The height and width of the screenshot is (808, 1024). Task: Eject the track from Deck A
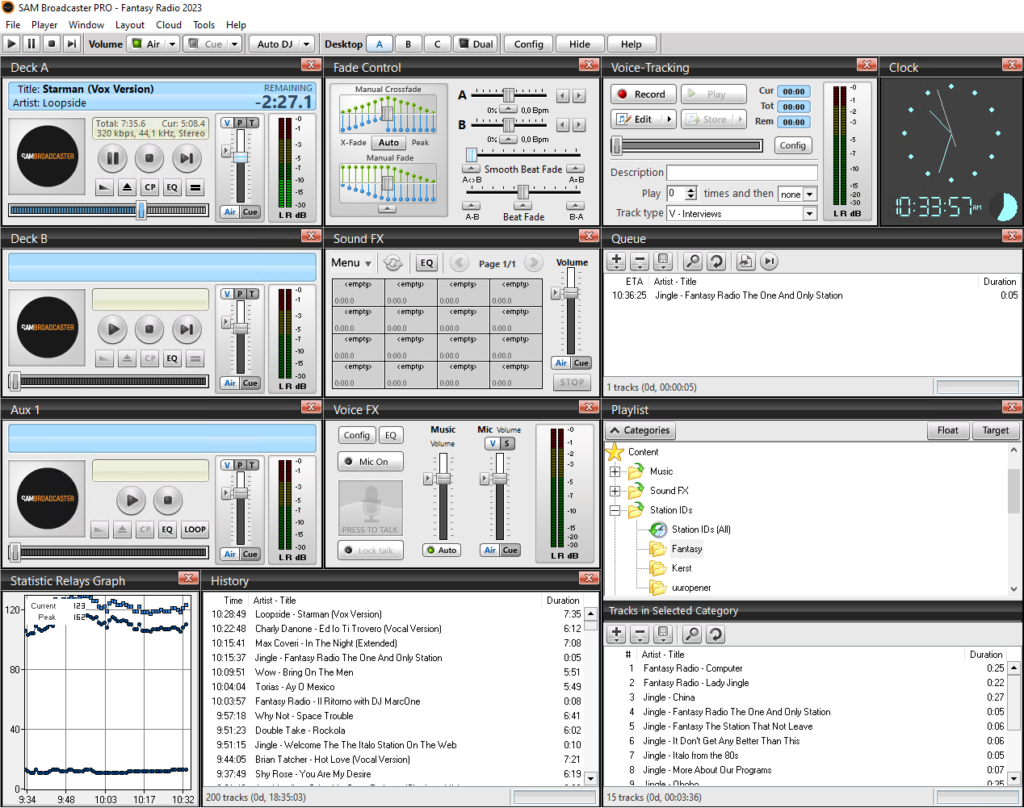(127, 187)
